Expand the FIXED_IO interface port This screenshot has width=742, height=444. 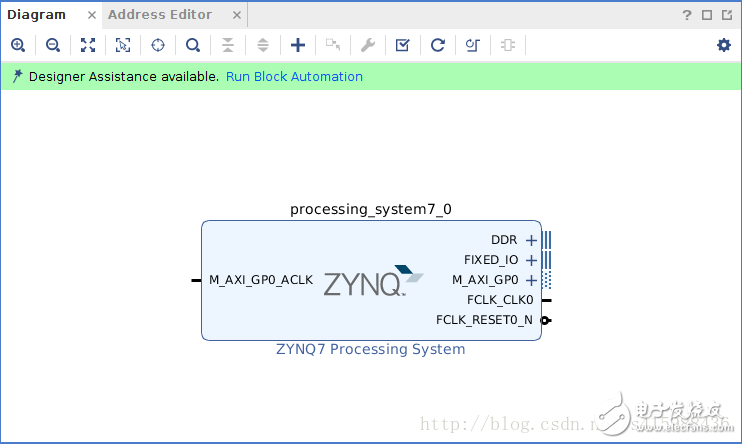[531, 260]
